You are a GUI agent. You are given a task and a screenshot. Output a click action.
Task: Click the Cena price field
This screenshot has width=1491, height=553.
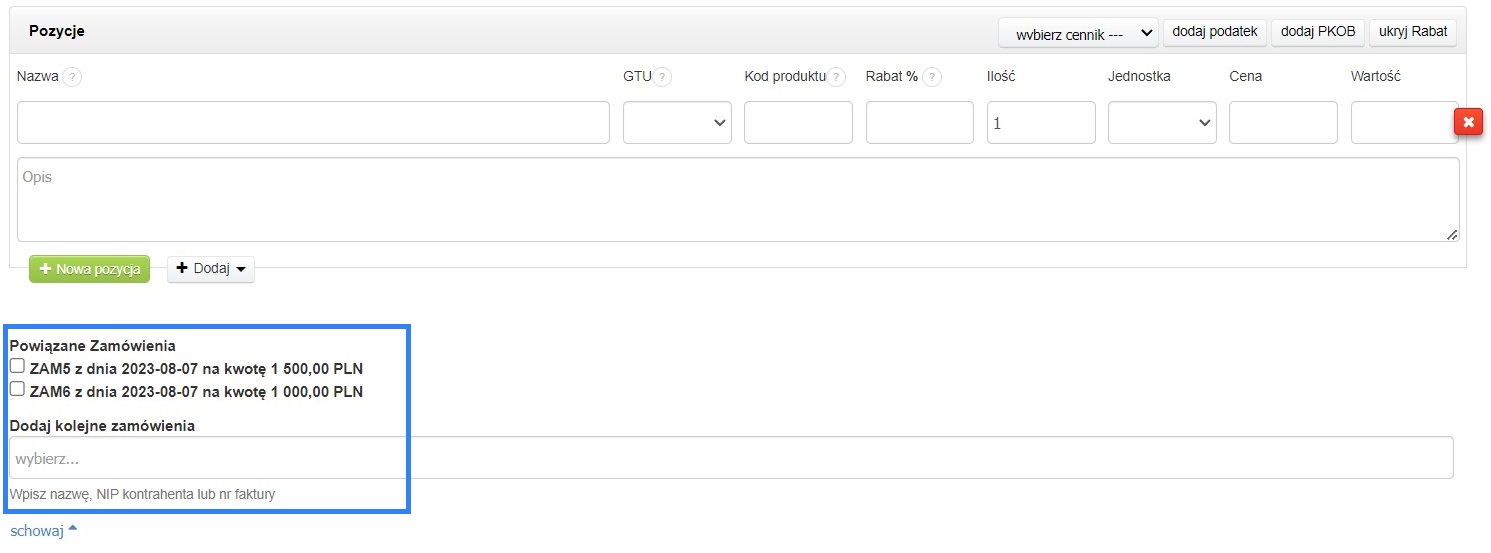click(x=1283, y=122)
